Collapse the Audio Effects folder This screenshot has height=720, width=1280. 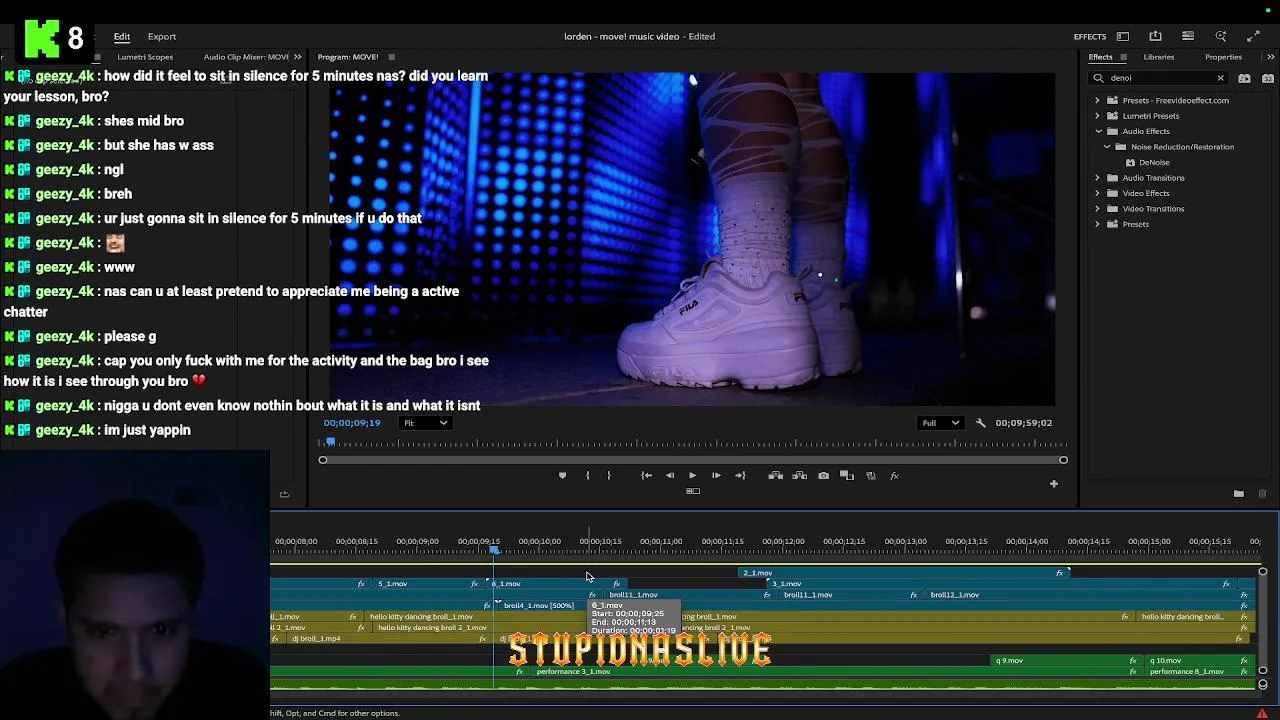[x=1097, y=132]
